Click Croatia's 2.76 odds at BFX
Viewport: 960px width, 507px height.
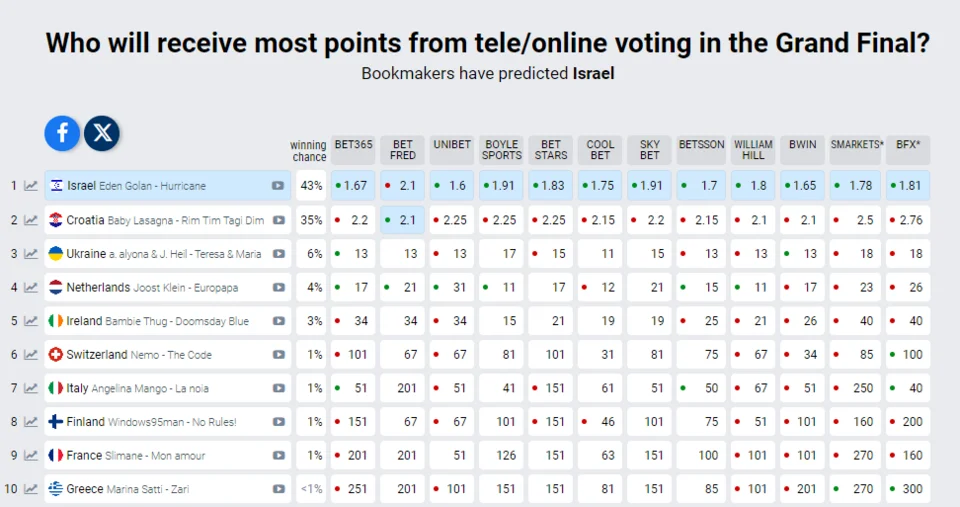click(x=908, y=220)
